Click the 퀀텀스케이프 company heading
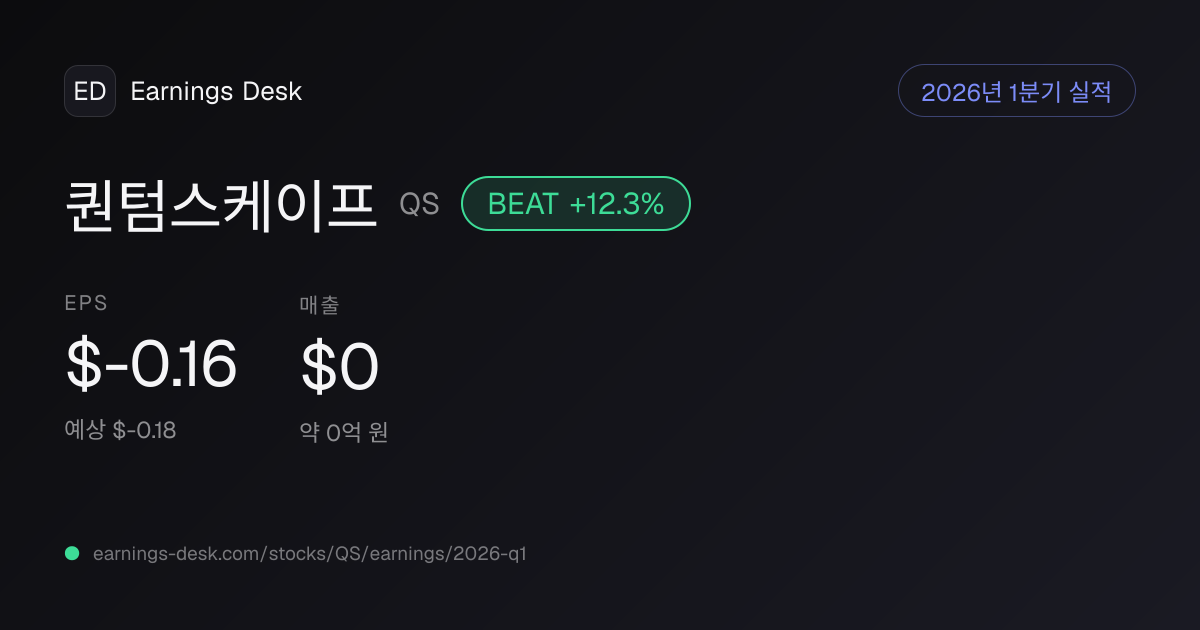Screen dimensions: 1200x630 [x=221, y=204]
